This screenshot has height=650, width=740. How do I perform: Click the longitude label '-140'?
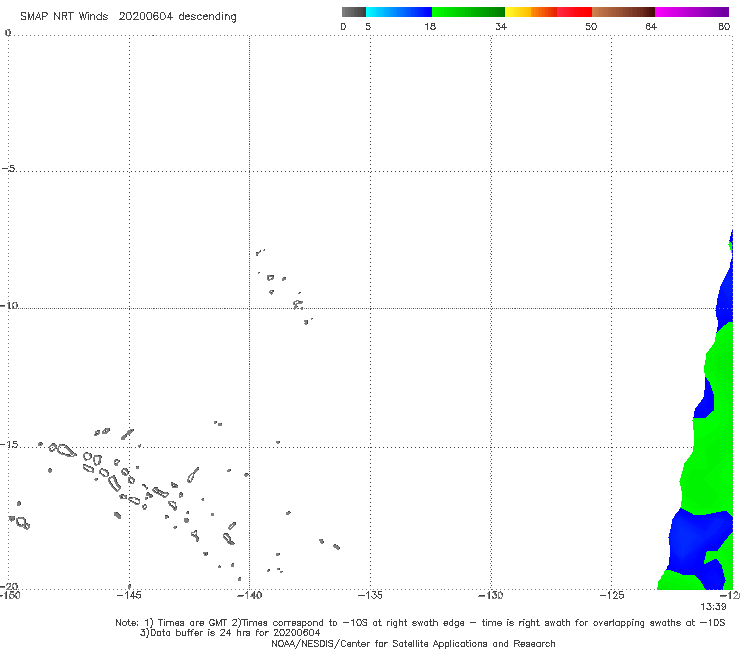(250, 595)
